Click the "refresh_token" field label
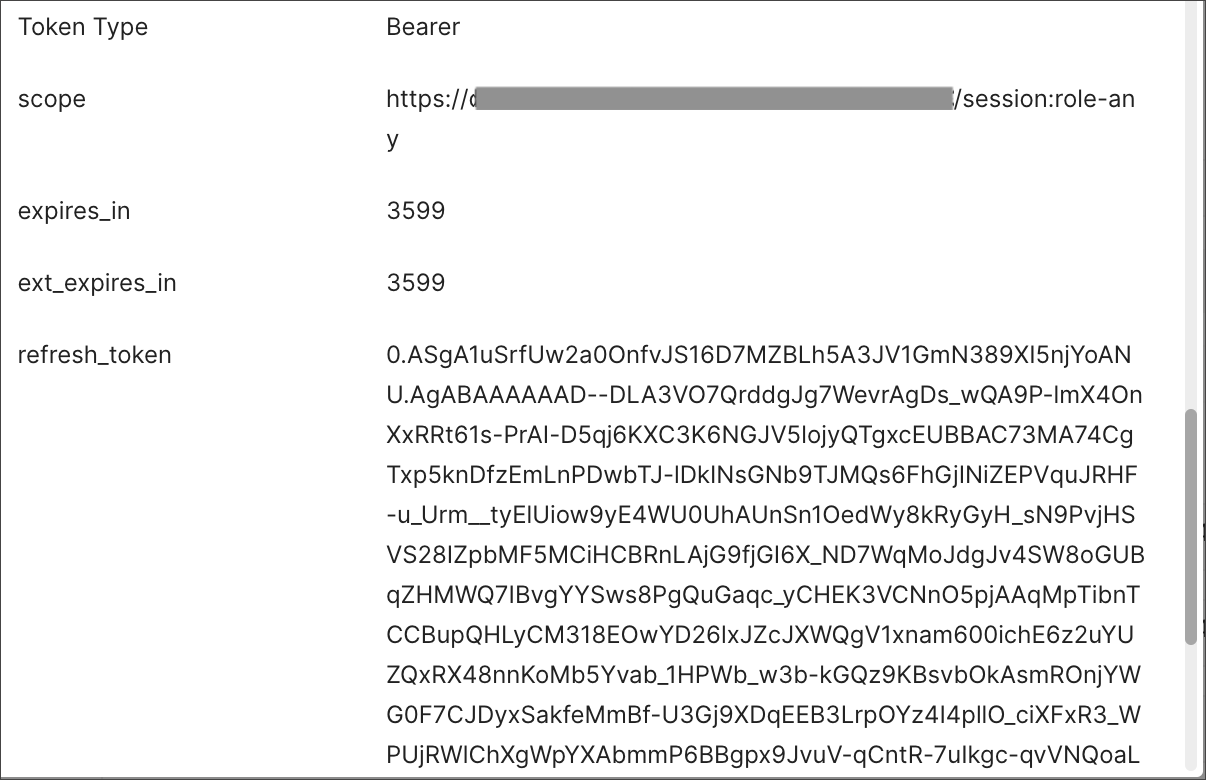This screenshot has height=780, width=1206. 94,355
